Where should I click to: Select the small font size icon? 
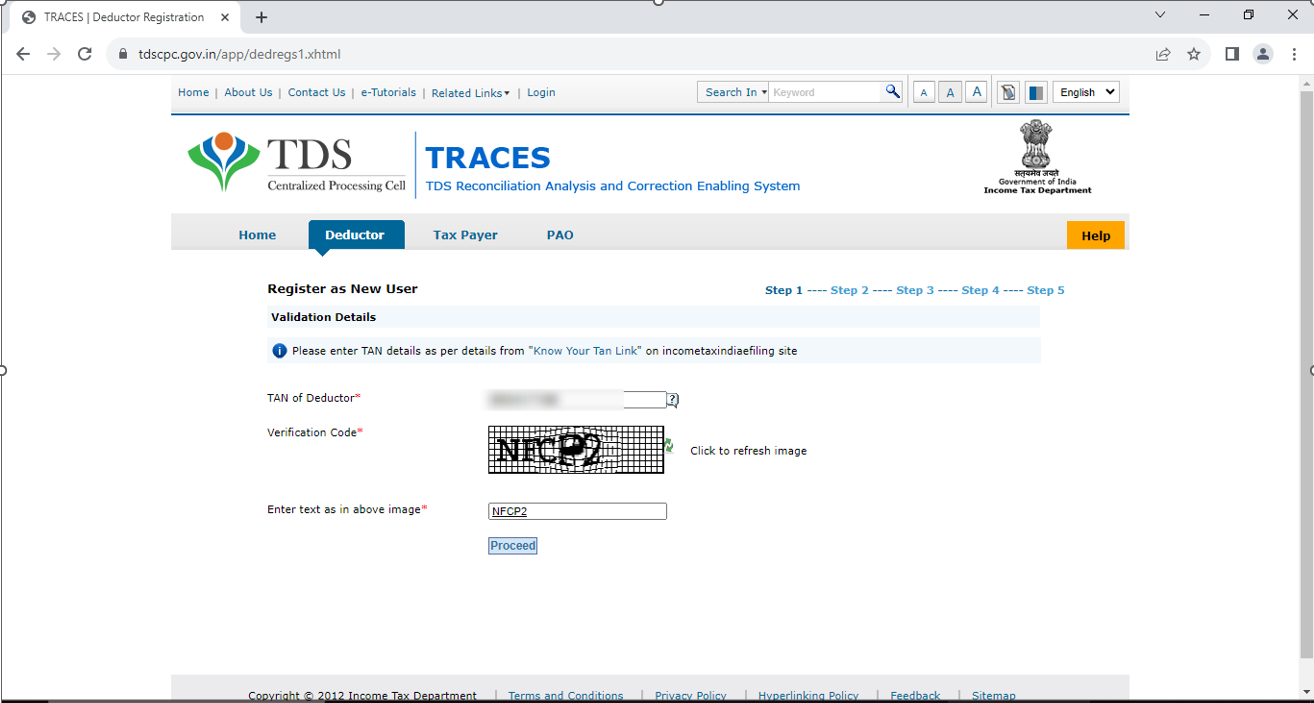tap(923, 91)
